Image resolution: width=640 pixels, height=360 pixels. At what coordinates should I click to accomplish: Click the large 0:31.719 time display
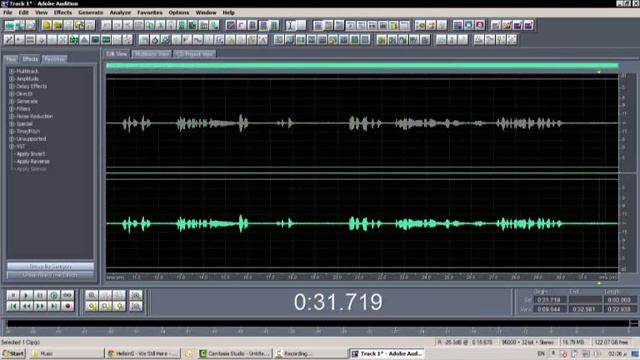click(338, 302)
